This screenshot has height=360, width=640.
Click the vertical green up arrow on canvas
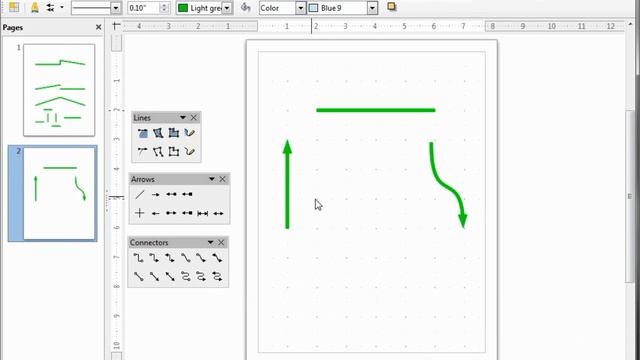coord(287,184)
